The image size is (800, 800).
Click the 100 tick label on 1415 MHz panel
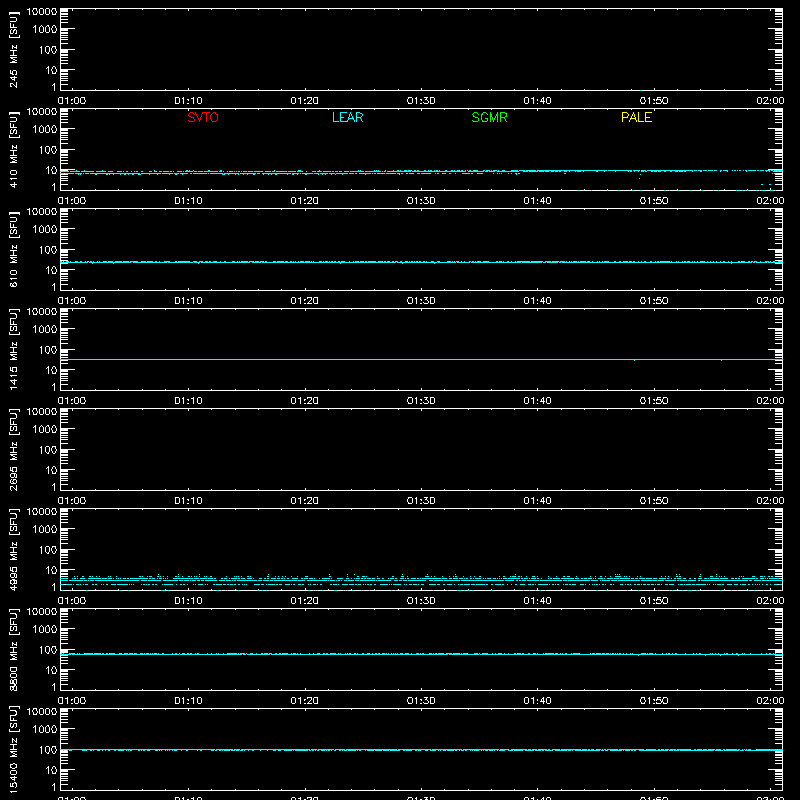[48, 350]
